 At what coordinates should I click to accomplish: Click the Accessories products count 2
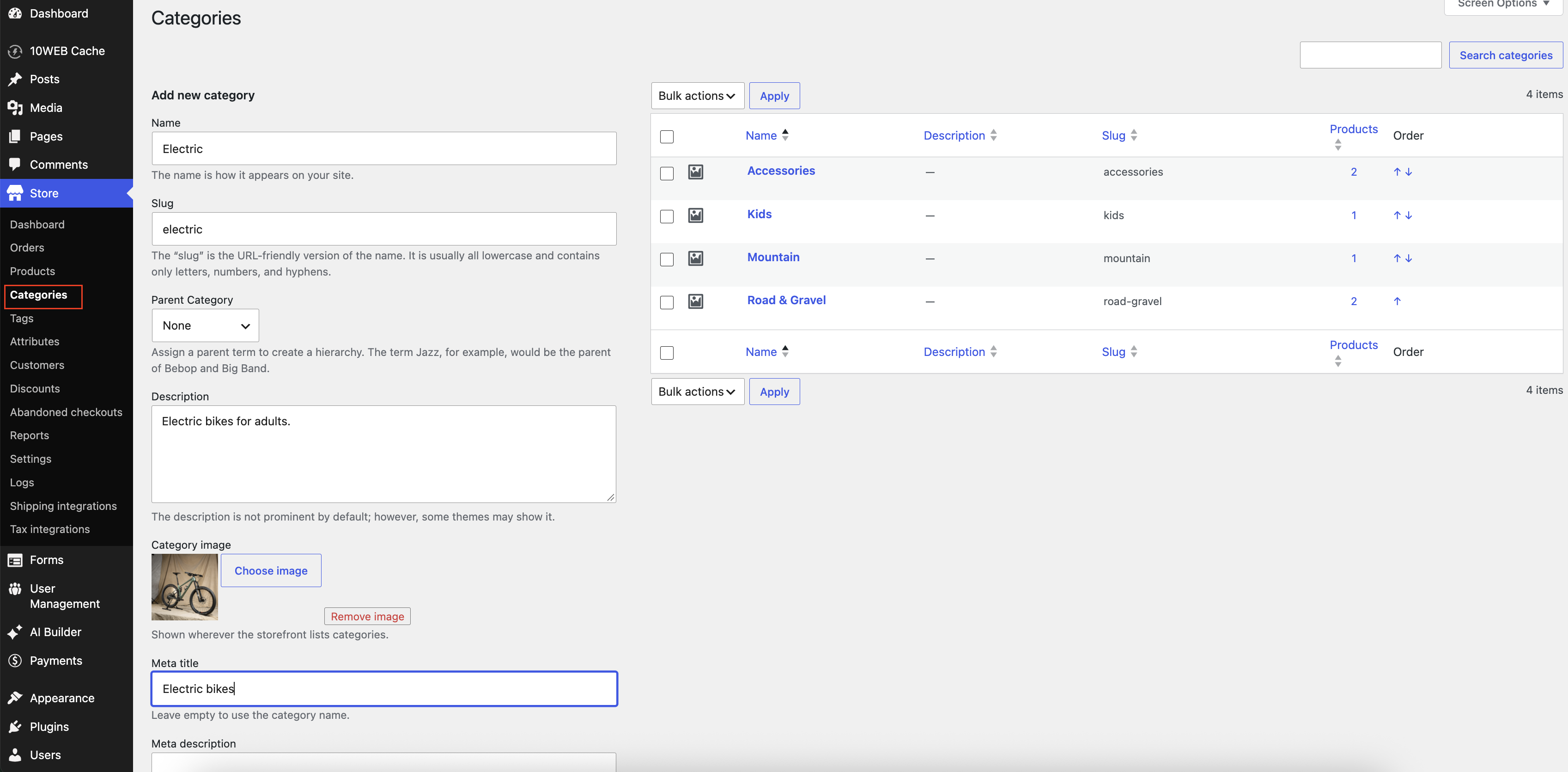1353,172
